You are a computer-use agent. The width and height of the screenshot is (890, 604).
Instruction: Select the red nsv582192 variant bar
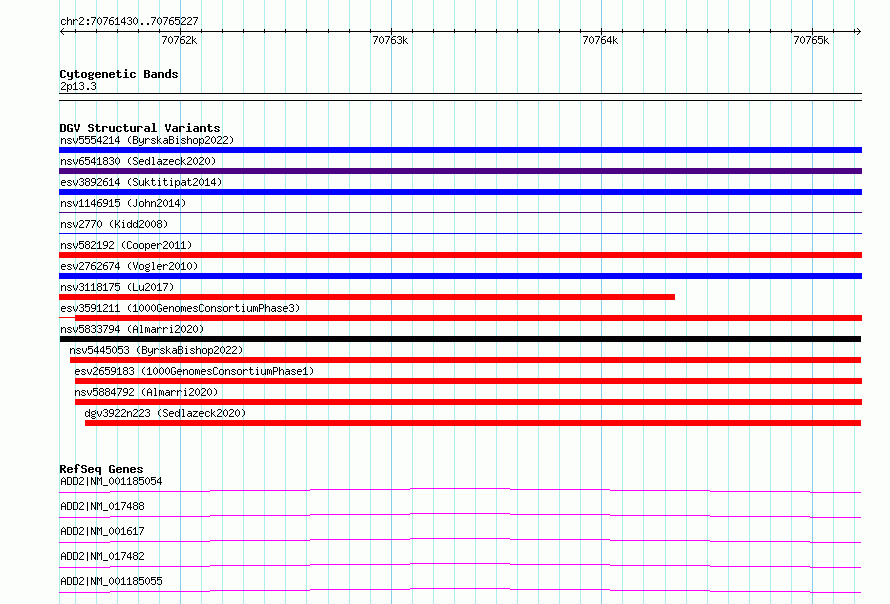(x=460, y=255)
